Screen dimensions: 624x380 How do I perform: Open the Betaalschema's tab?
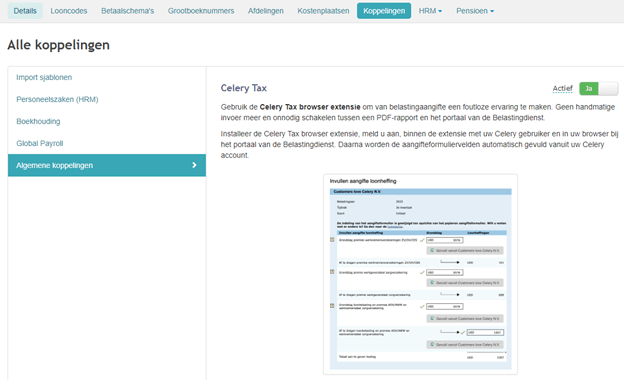coord(127,11)
